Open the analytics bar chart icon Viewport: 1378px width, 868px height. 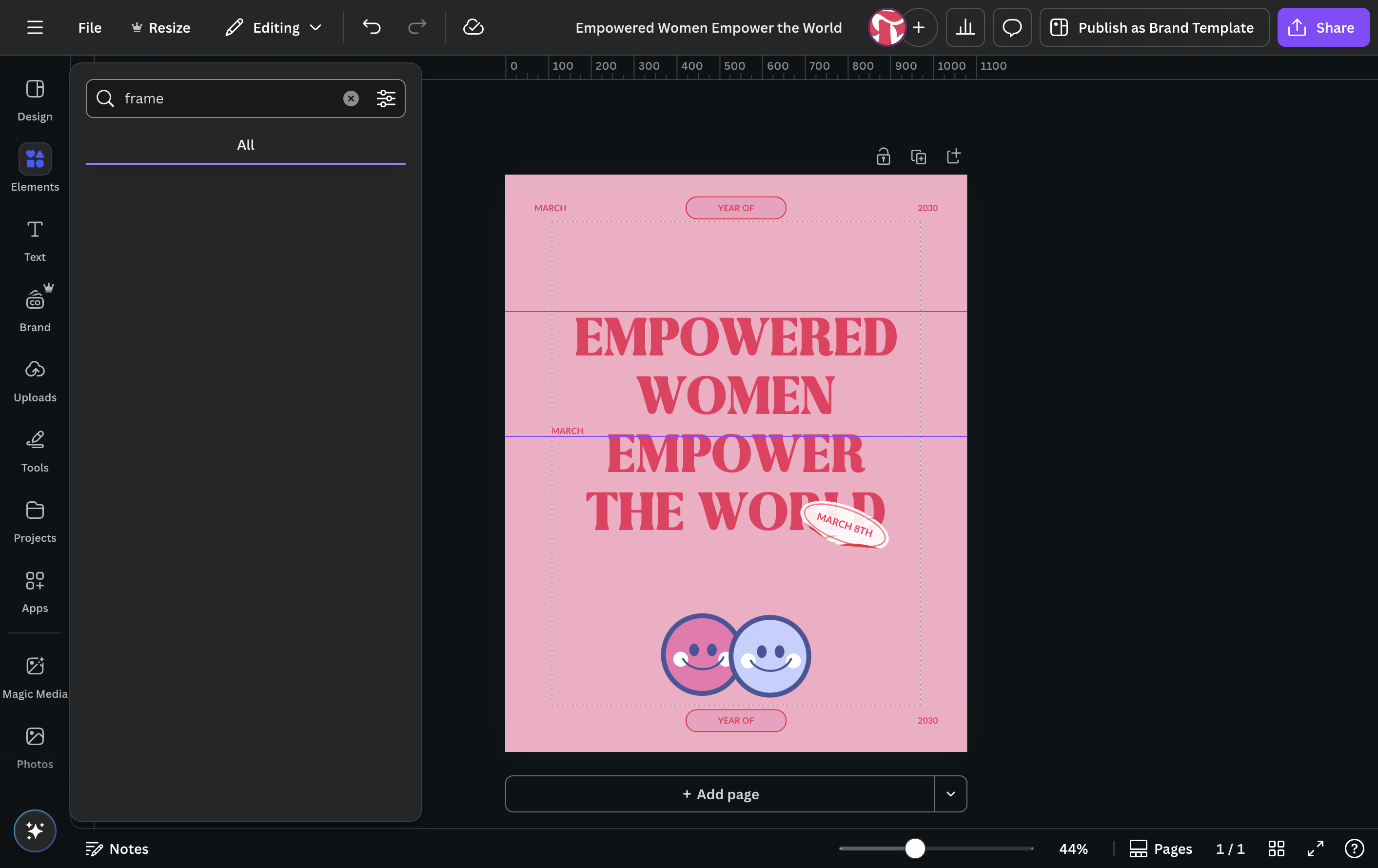click(965, 27)
